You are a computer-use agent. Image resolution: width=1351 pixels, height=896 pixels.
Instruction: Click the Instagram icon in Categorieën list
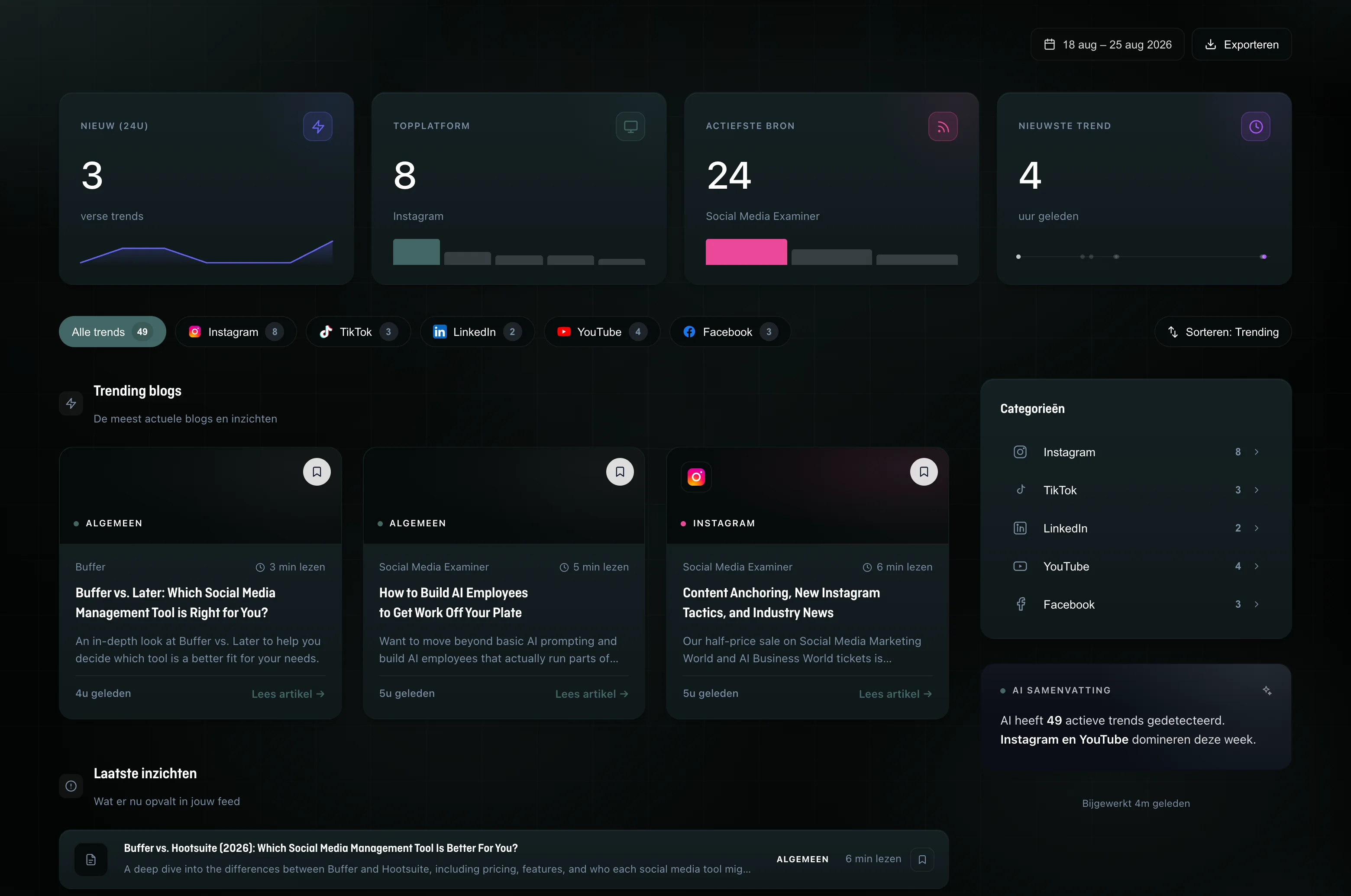coord(1020,452)
